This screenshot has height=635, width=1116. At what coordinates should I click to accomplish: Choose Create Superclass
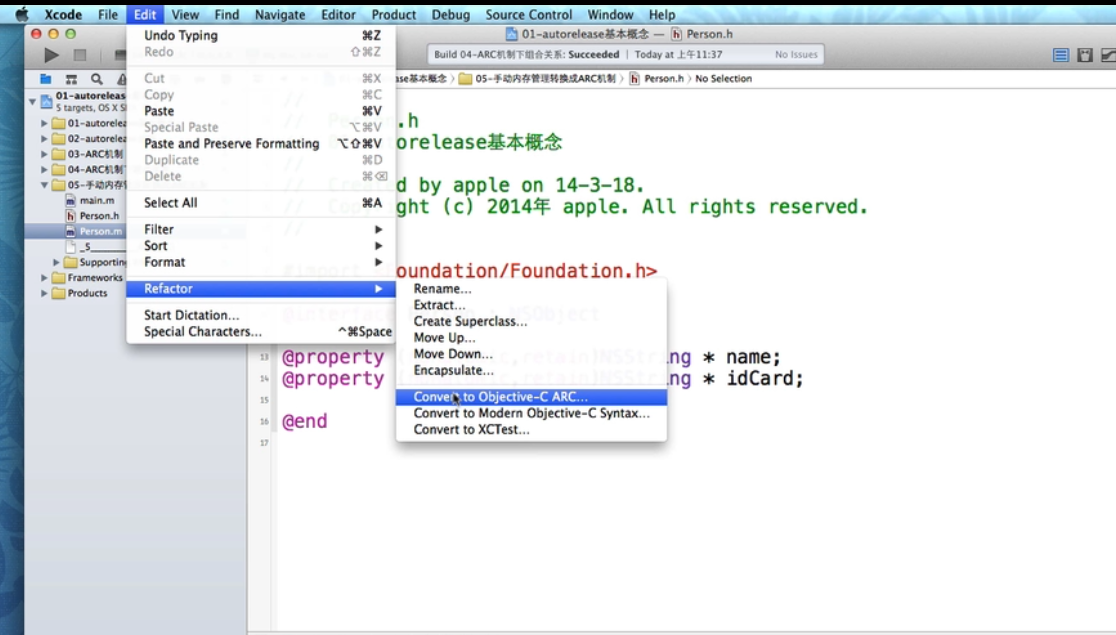pos(531,322)
